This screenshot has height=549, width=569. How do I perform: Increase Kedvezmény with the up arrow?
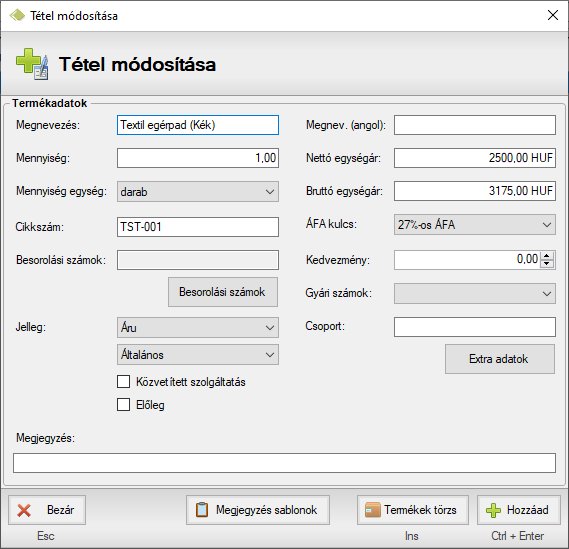tap(547, 256)
